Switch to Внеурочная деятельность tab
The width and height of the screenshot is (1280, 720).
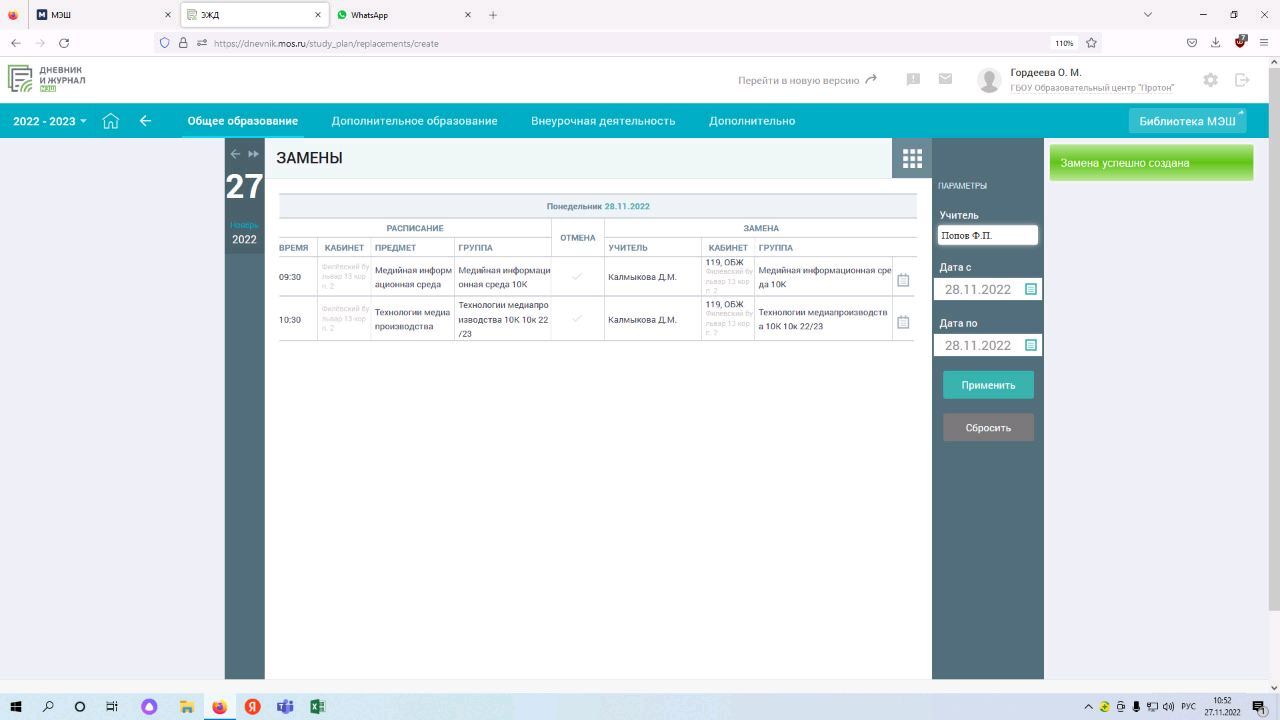point(603,121)
